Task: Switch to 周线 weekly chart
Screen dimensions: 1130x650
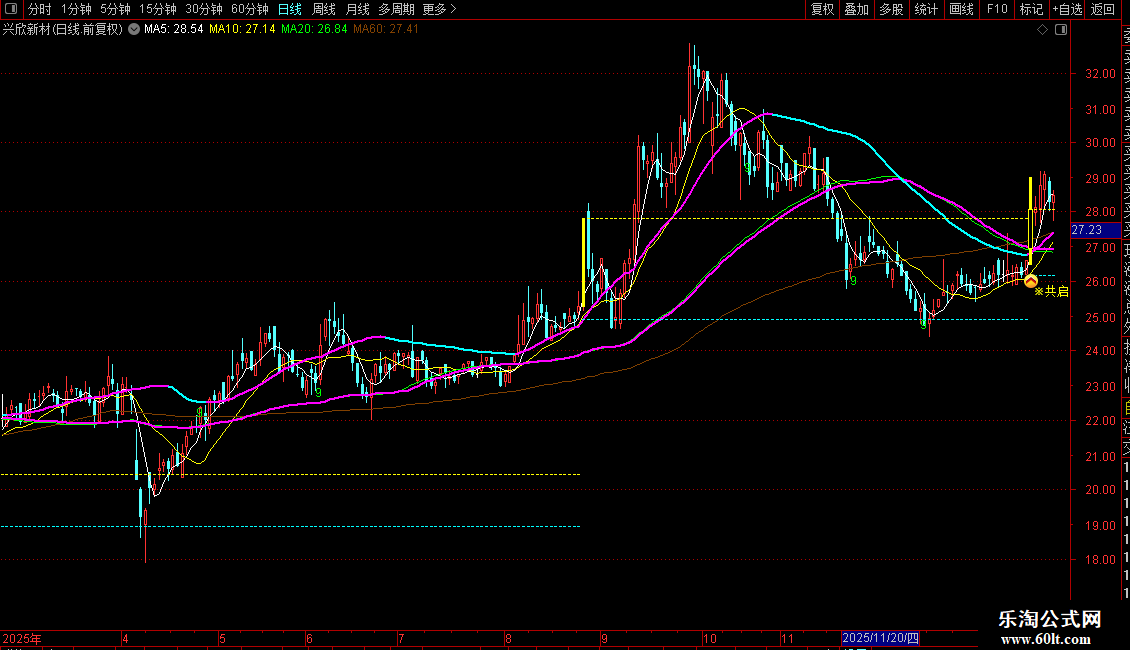Action: pyautogui.click(x=324, y=9)
